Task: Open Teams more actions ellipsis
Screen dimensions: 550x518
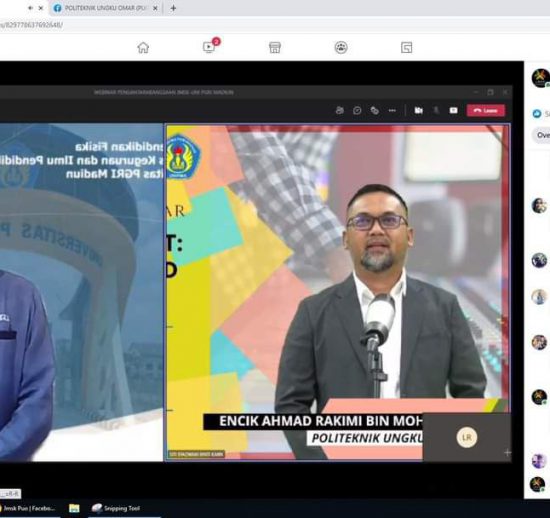Action: [392, 110]
